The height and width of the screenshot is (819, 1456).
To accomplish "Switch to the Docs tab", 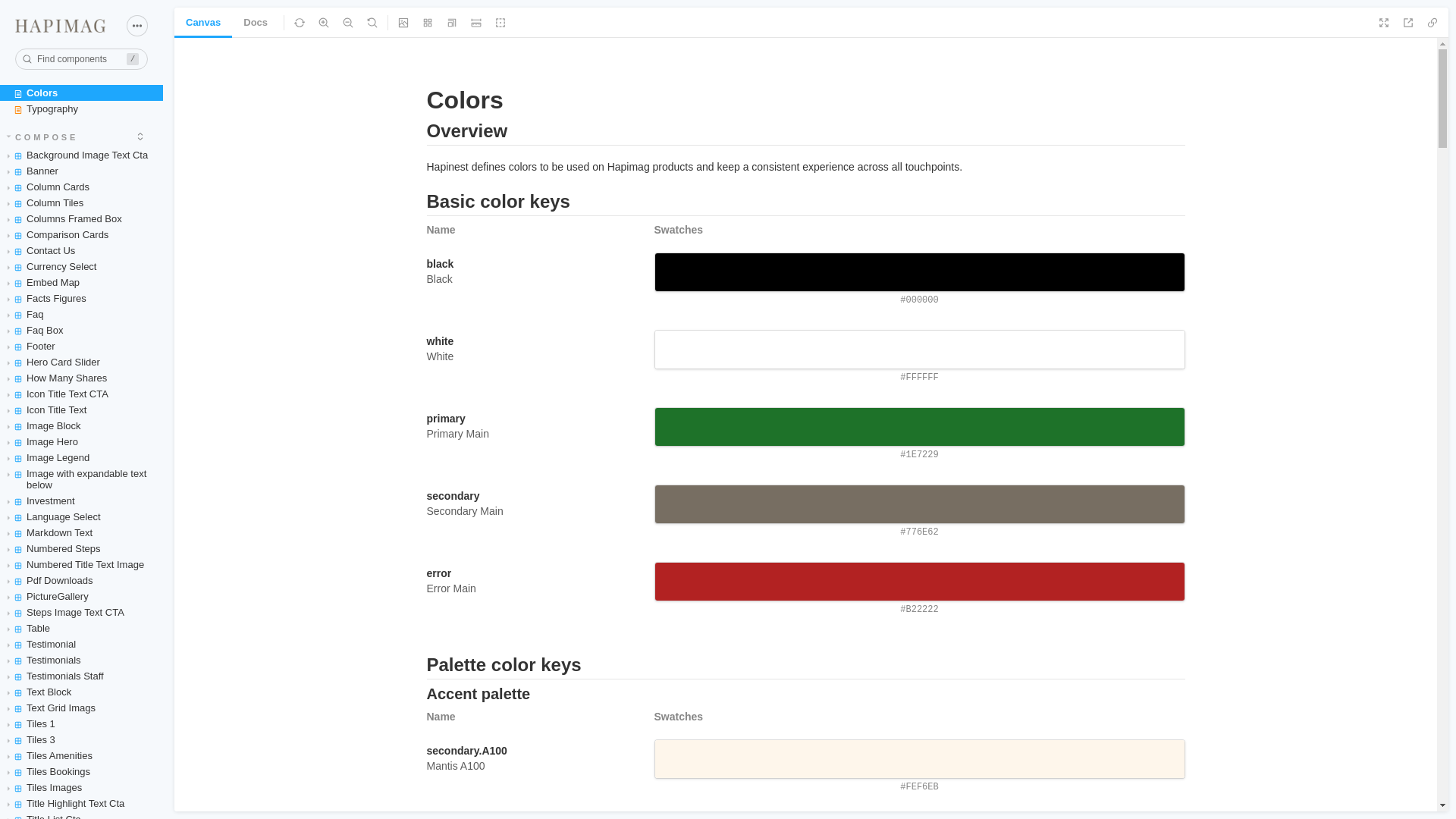I will click(x=256, y=23).
